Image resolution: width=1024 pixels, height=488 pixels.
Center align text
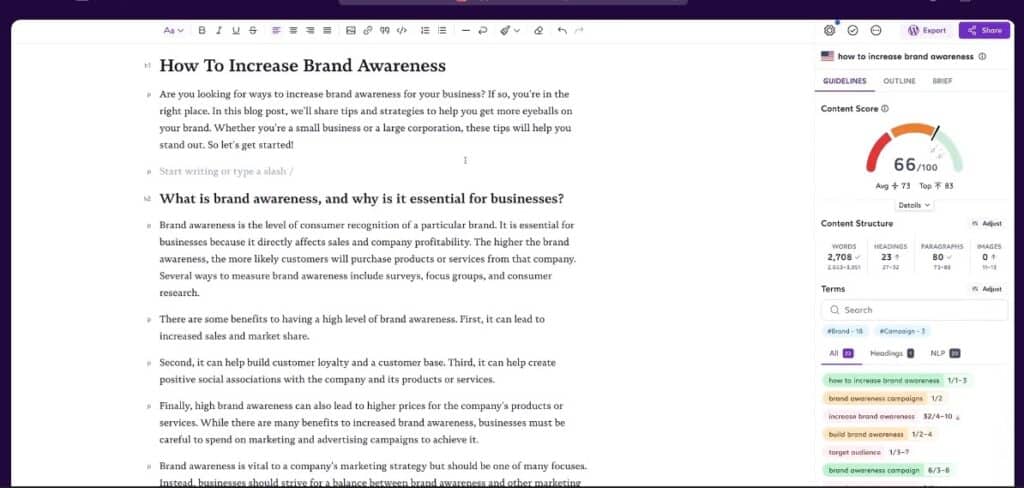point(293,30)
